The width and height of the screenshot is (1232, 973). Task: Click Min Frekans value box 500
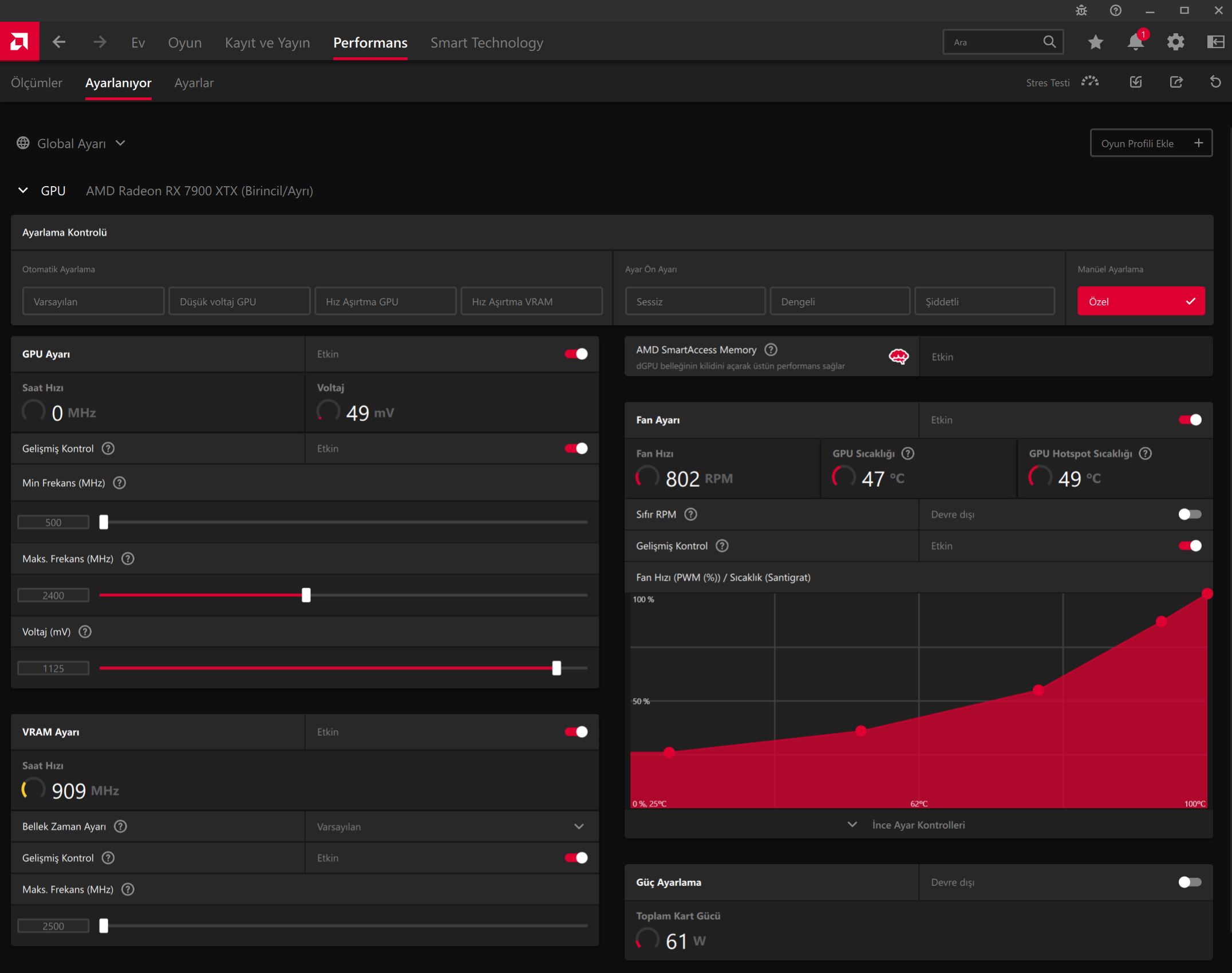53,522
